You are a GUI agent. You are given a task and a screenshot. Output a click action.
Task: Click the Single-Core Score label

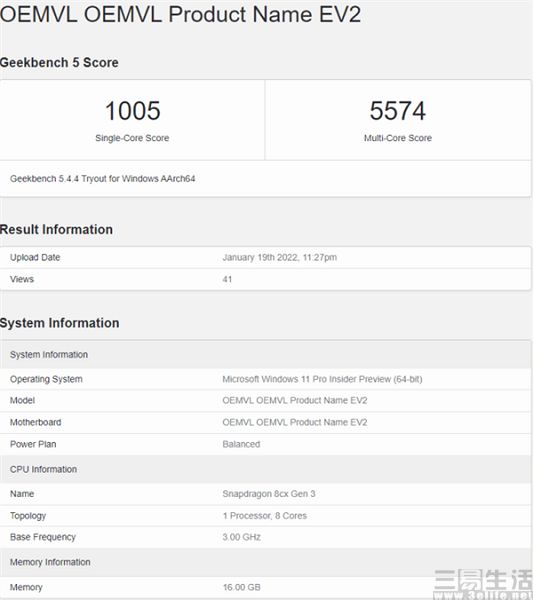point(132,138)
